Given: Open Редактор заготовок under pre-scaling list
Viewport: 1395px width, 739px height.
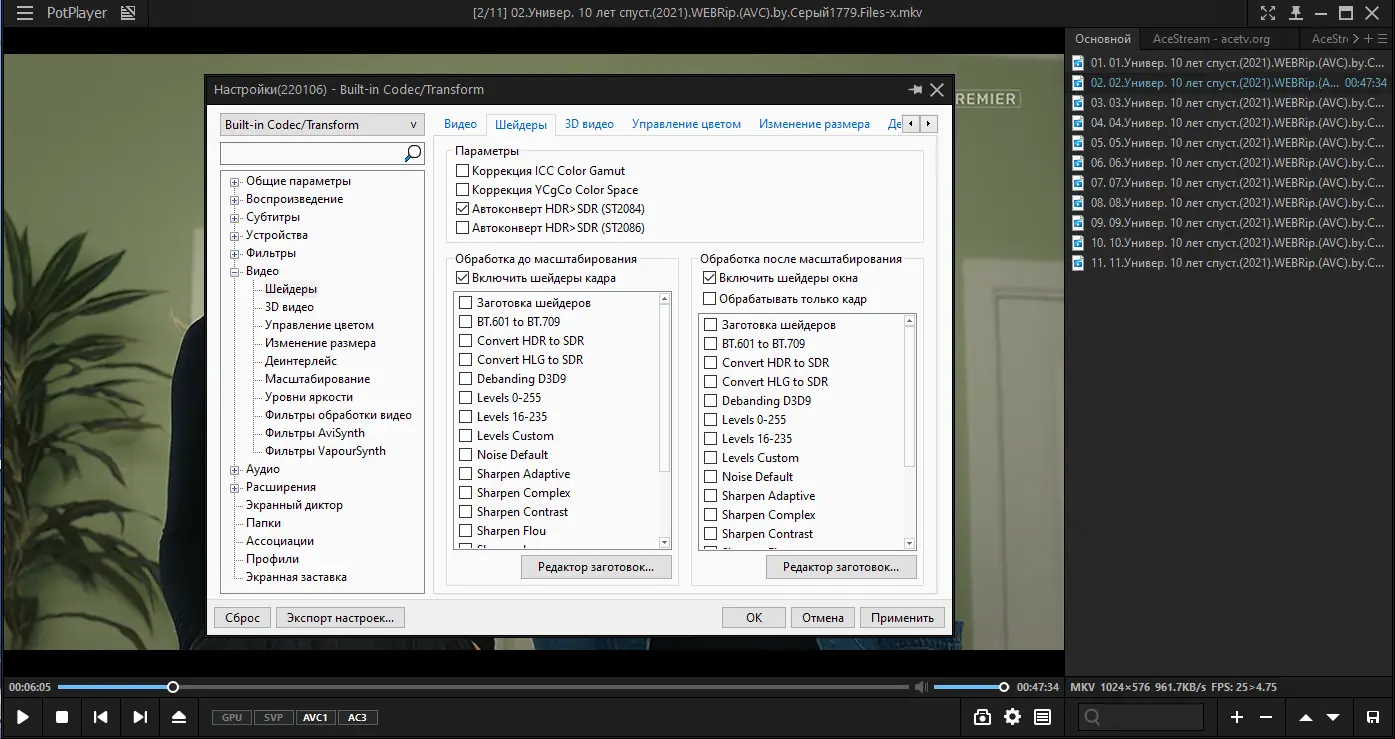Looking at the screenshot, I should pyautogui.click(x=595, y=567).
